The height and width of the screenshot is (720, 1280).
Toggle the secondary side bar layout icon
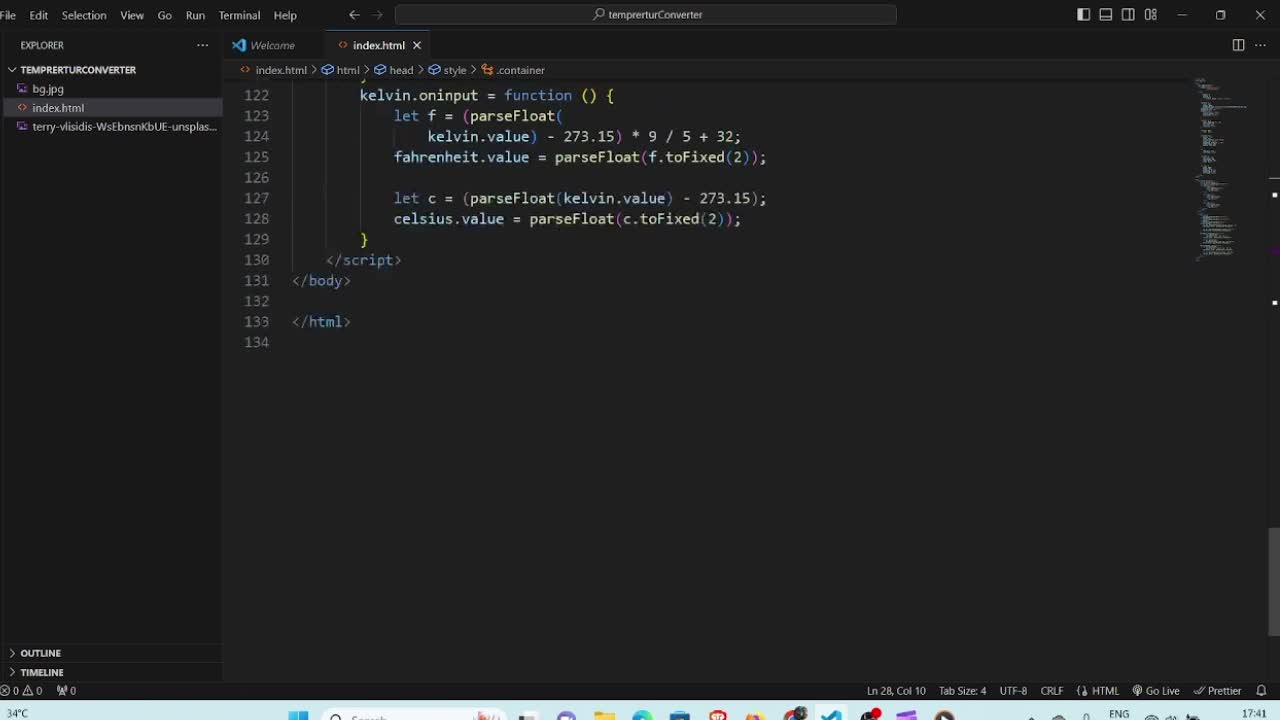point(1128,15)
